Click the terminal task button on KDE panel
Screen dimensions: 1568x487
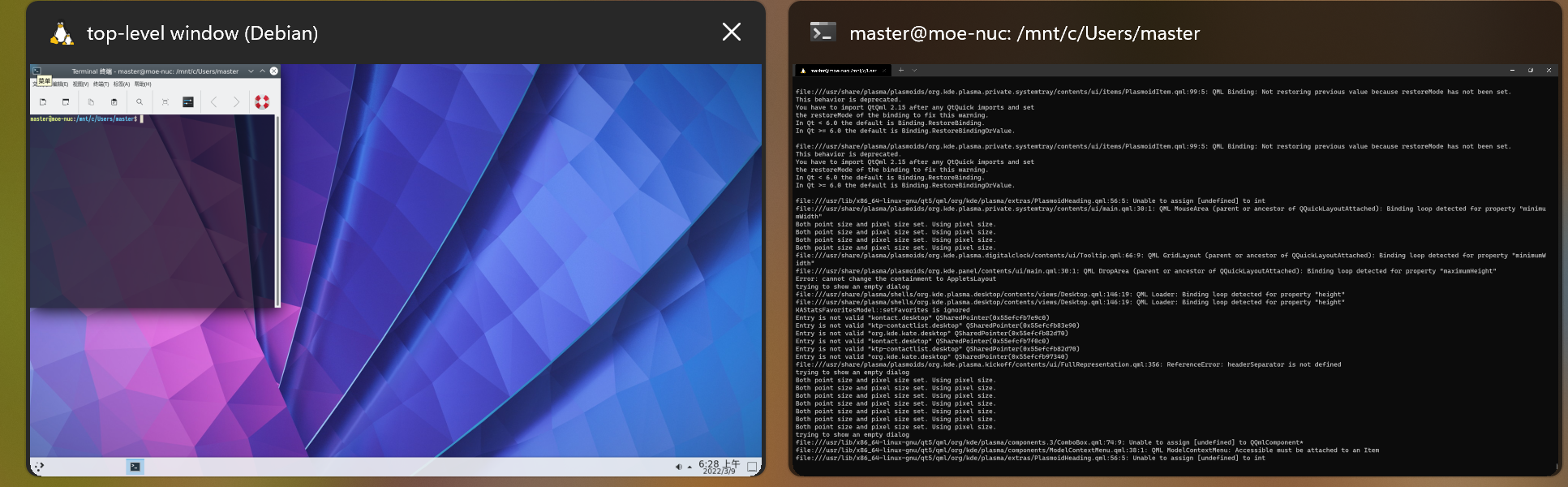(x=135, y=467)
